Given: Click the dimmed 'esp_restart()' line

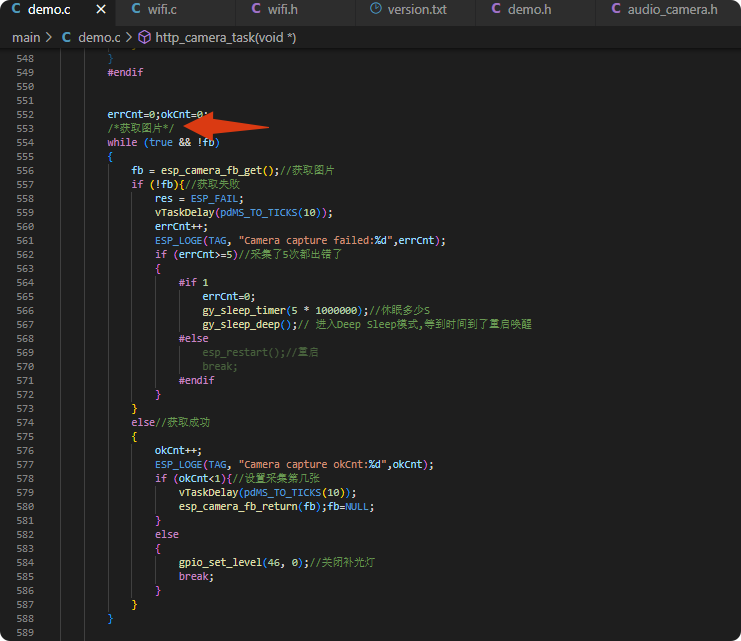Looking at the screenshot, I should pyautogui.click(x=260, y=353).
